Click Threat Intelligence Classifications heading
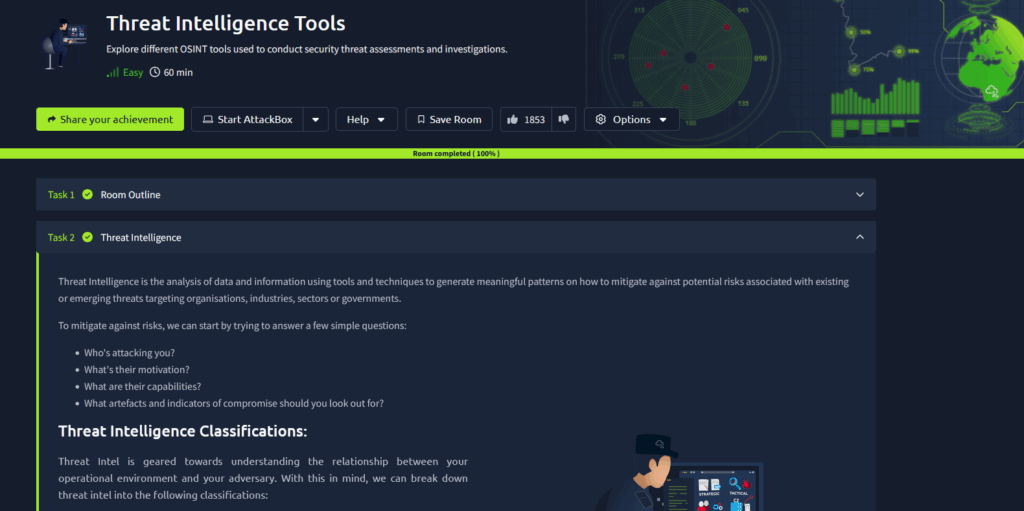Viewport: 1024px width, 511px height. coord(183,431)
